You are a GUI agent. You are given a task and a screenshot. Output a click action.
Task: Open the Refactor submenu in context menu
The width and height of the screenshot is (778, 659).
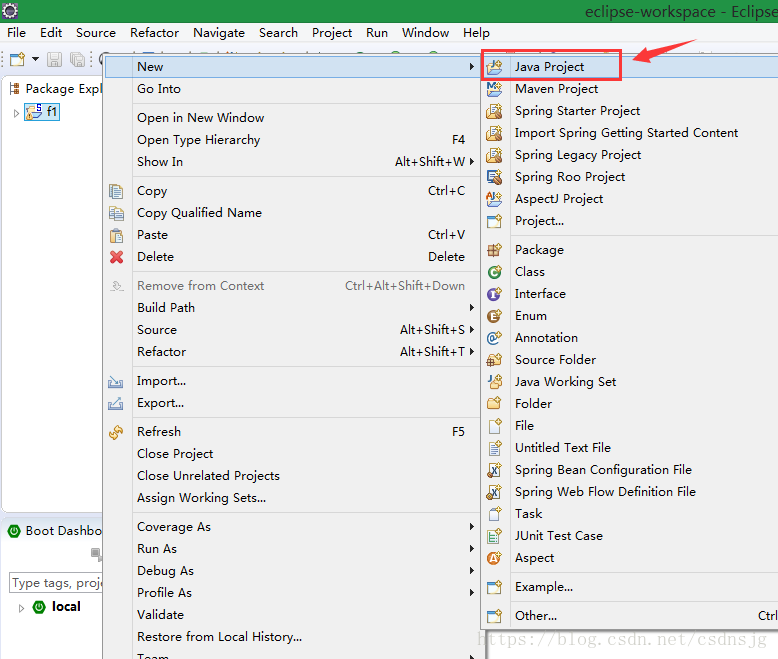(292, 352)
